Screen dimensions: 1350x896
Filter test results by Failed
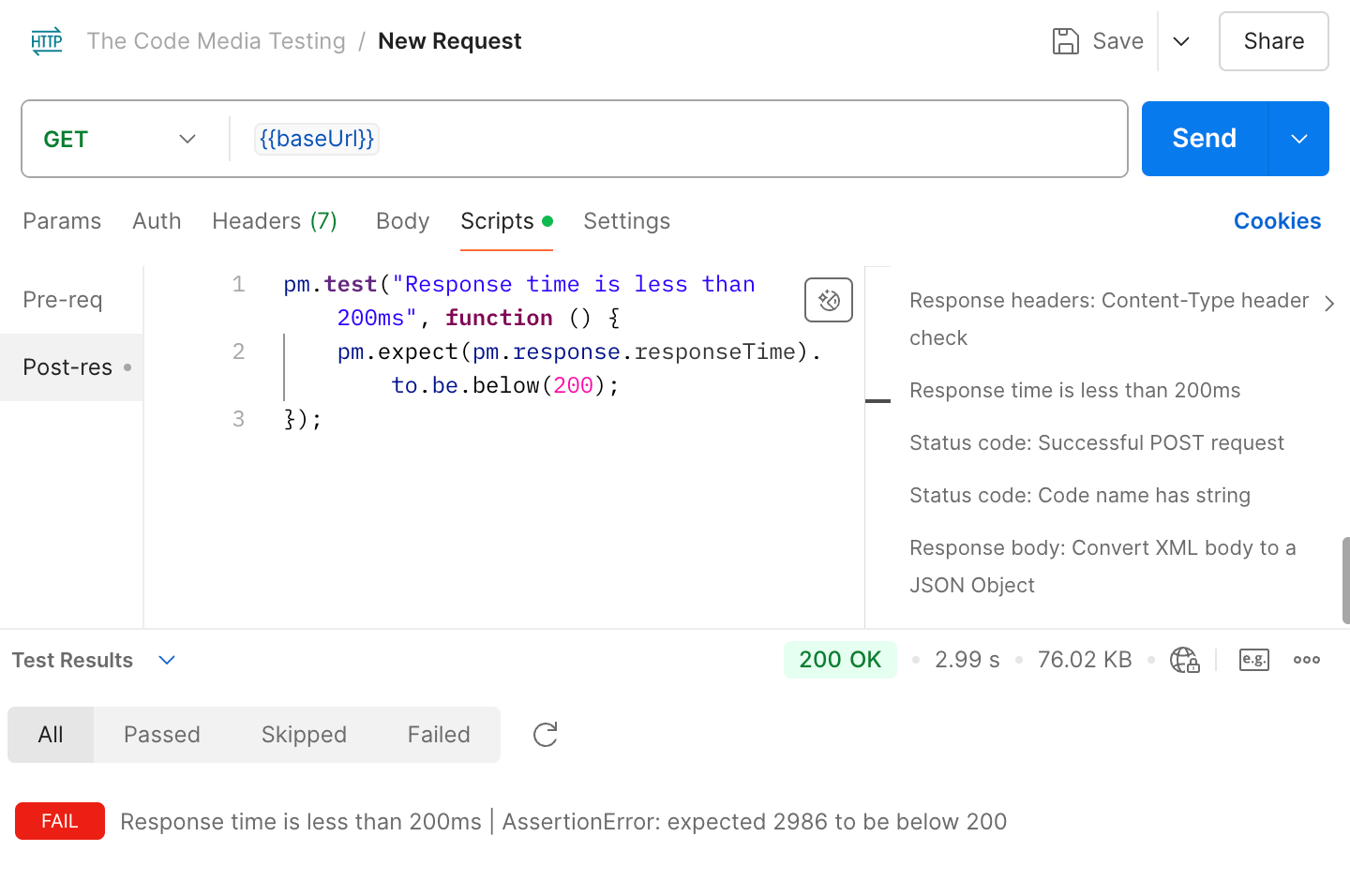(x=439, y=735)
